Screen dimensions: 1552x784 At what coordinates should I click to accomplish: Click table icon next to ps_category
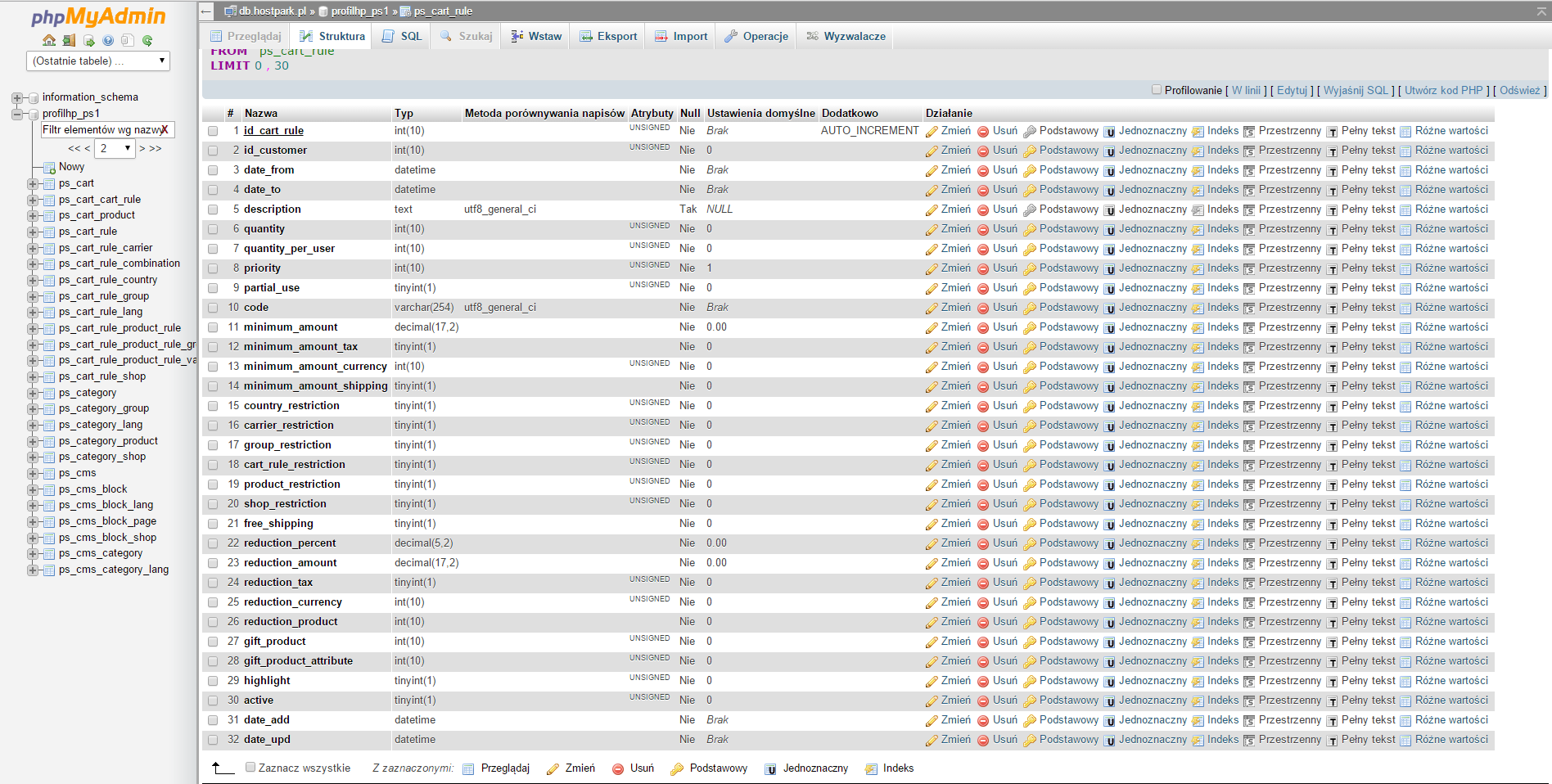coord(49,393)
